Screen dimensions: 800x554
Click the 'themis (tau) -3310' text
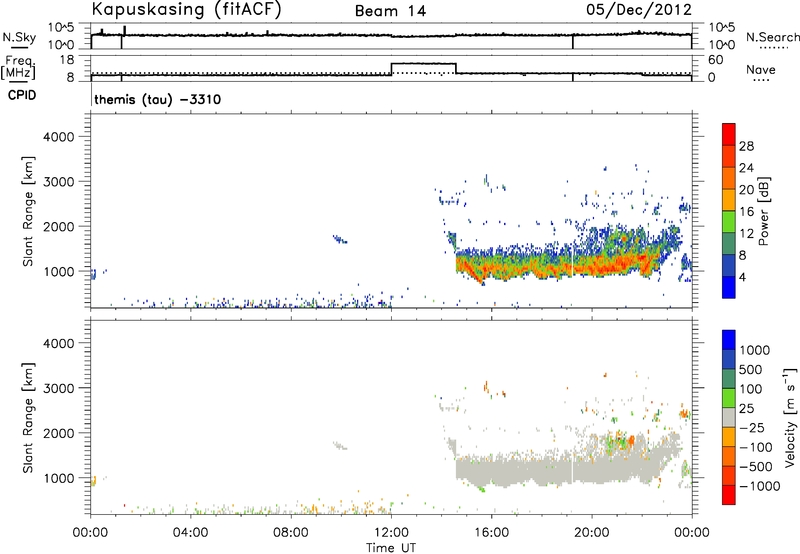point(158,99)
